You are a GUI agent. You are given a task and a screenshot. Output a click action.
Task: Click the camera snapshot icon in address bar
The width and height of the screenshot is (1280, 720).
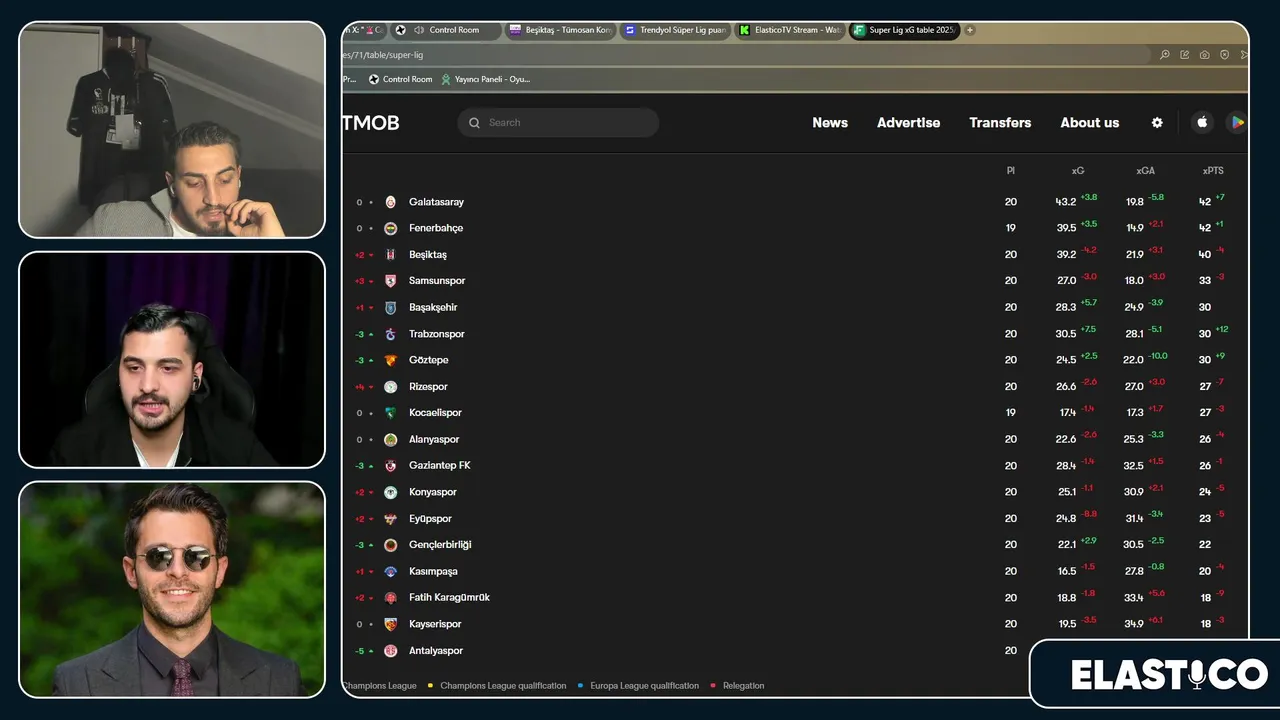click(x=1205, y=55)
